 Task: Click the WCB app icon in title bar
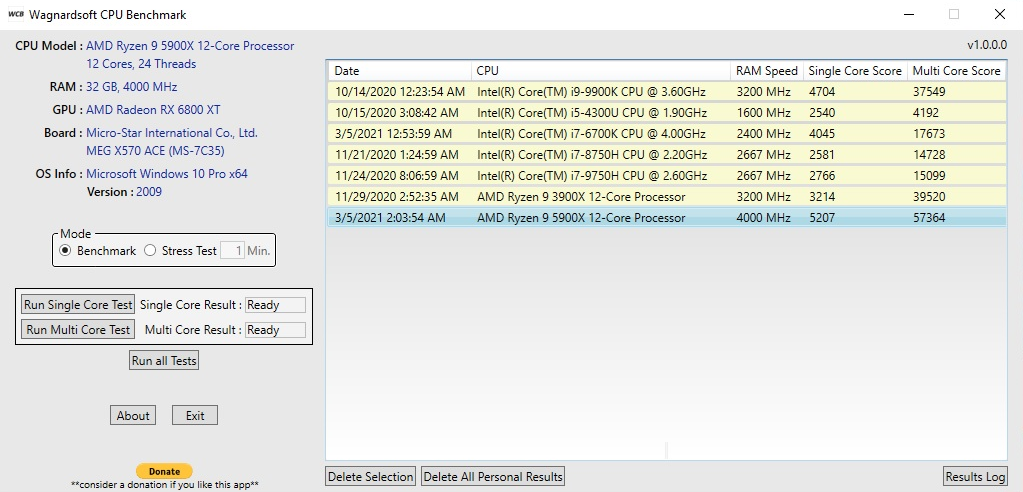[x=16, y=14]
